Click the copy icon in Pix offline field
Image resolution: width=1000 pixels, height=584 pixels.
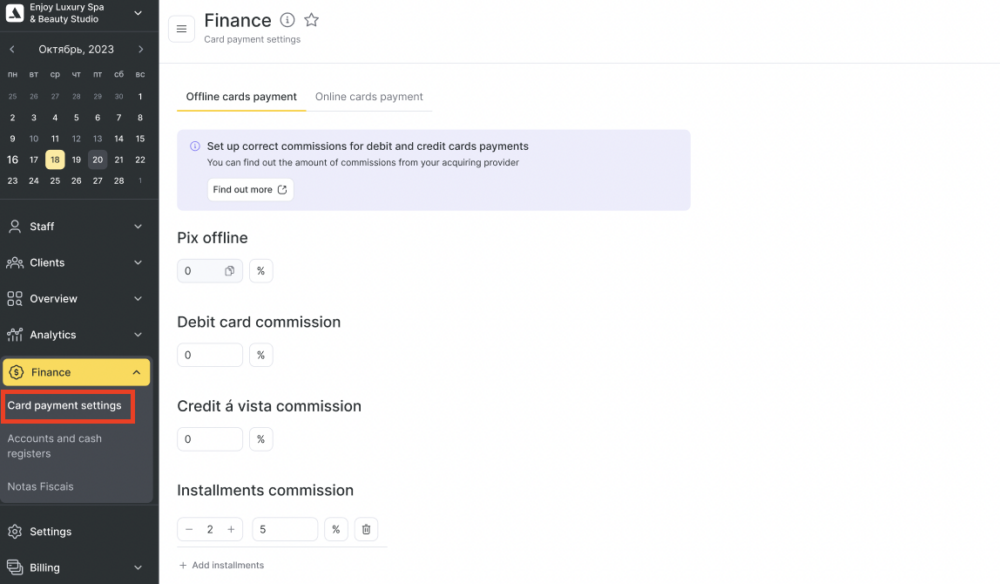coord(230,271)
